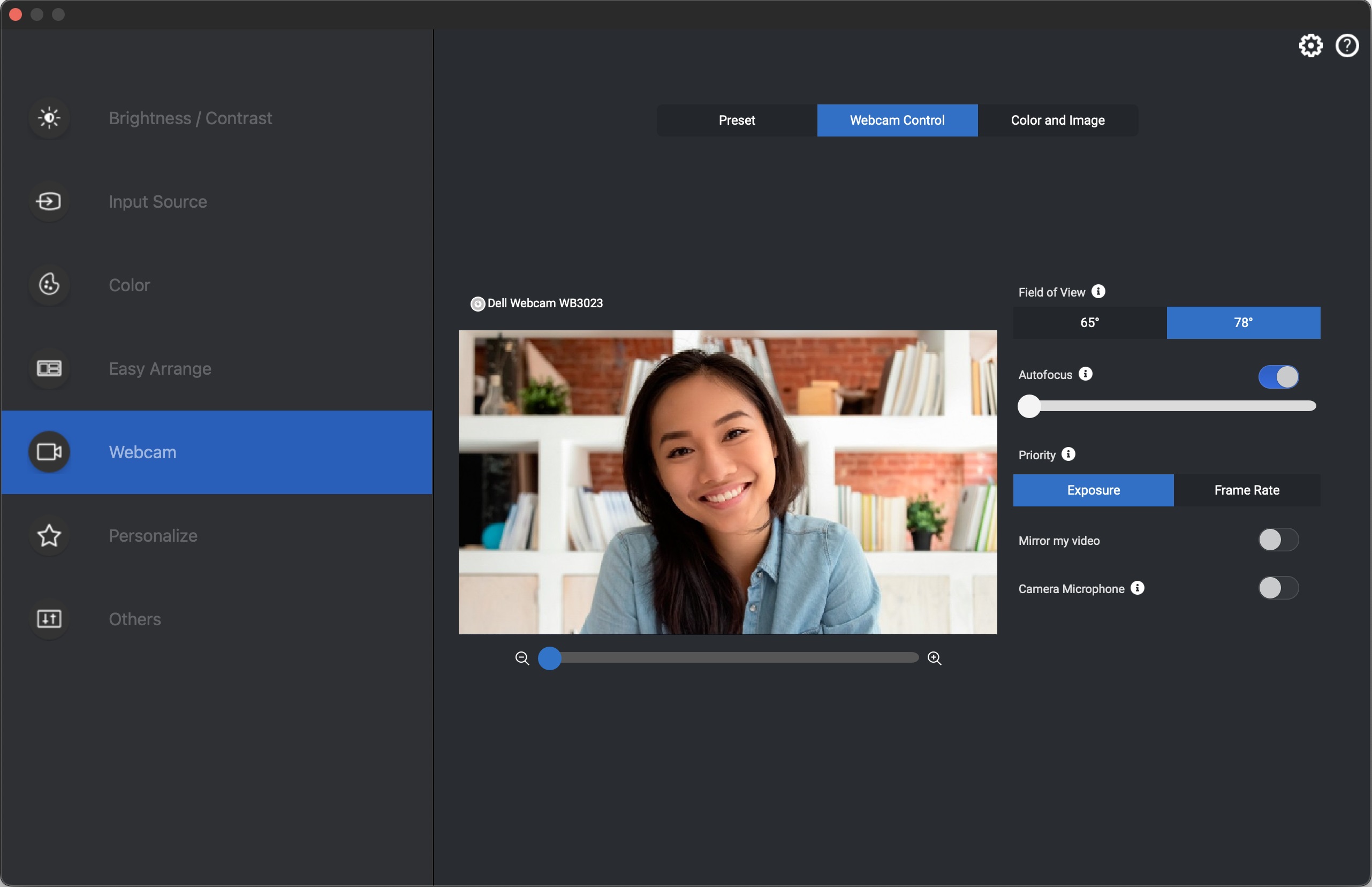Image resolution: width=1372 pixels, height=887 pixels.
Task: Click the Easy Arrange layout icon
Action: [x=49, y=367]
